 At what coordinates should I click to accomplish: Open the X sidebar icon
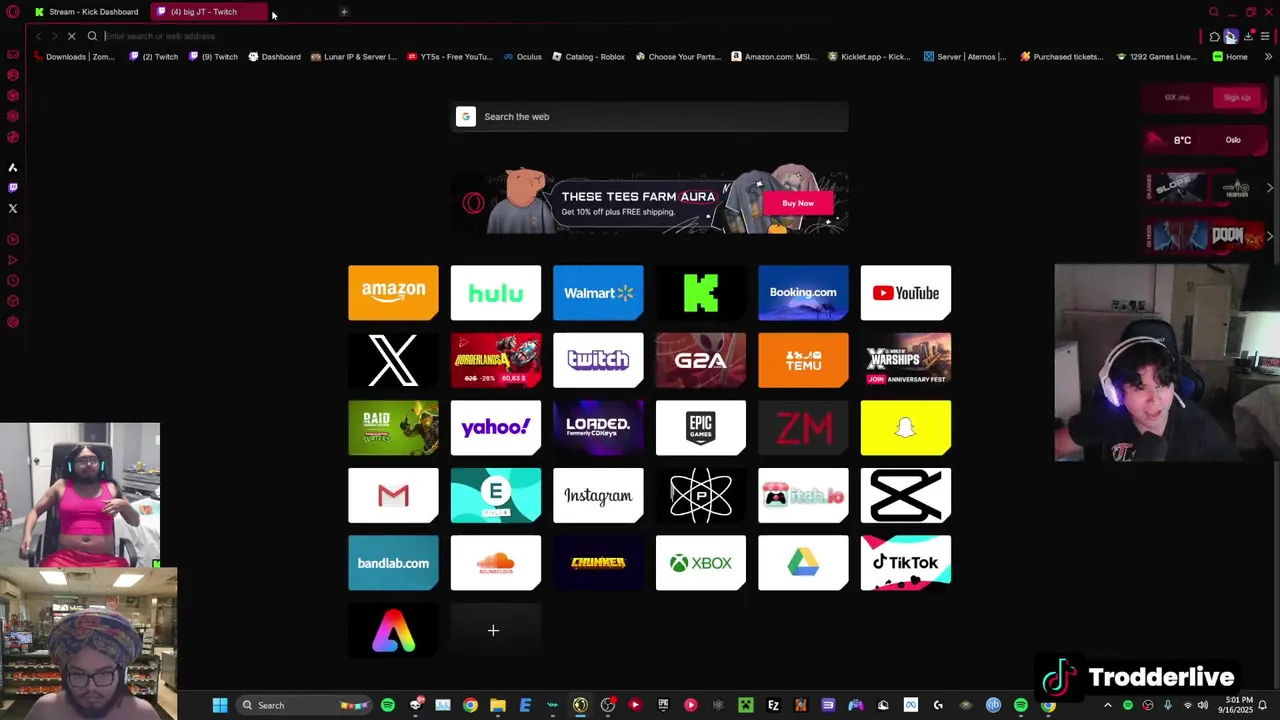coord(13,209)
